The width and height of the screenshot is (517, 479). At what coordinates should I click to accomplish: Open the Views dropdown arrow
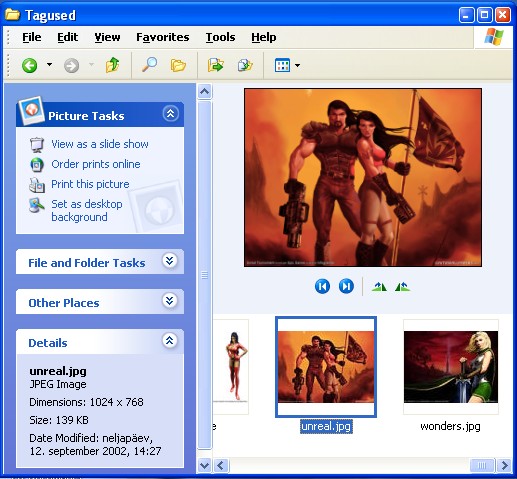click(297, 66)
